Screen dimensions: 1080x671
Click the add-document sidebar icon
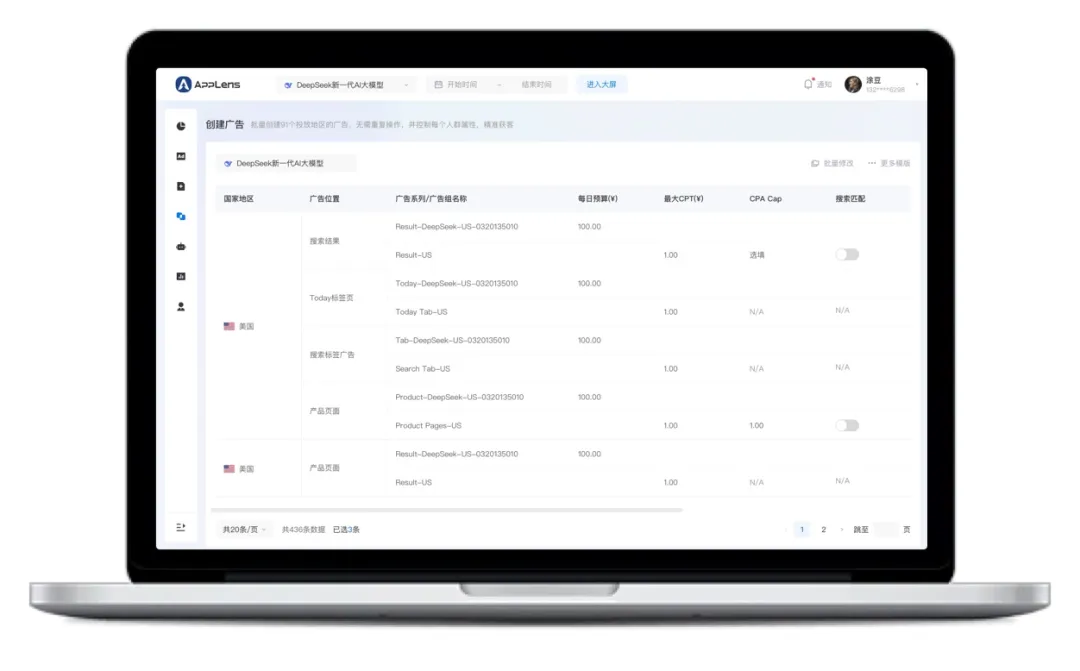[181, 186]
